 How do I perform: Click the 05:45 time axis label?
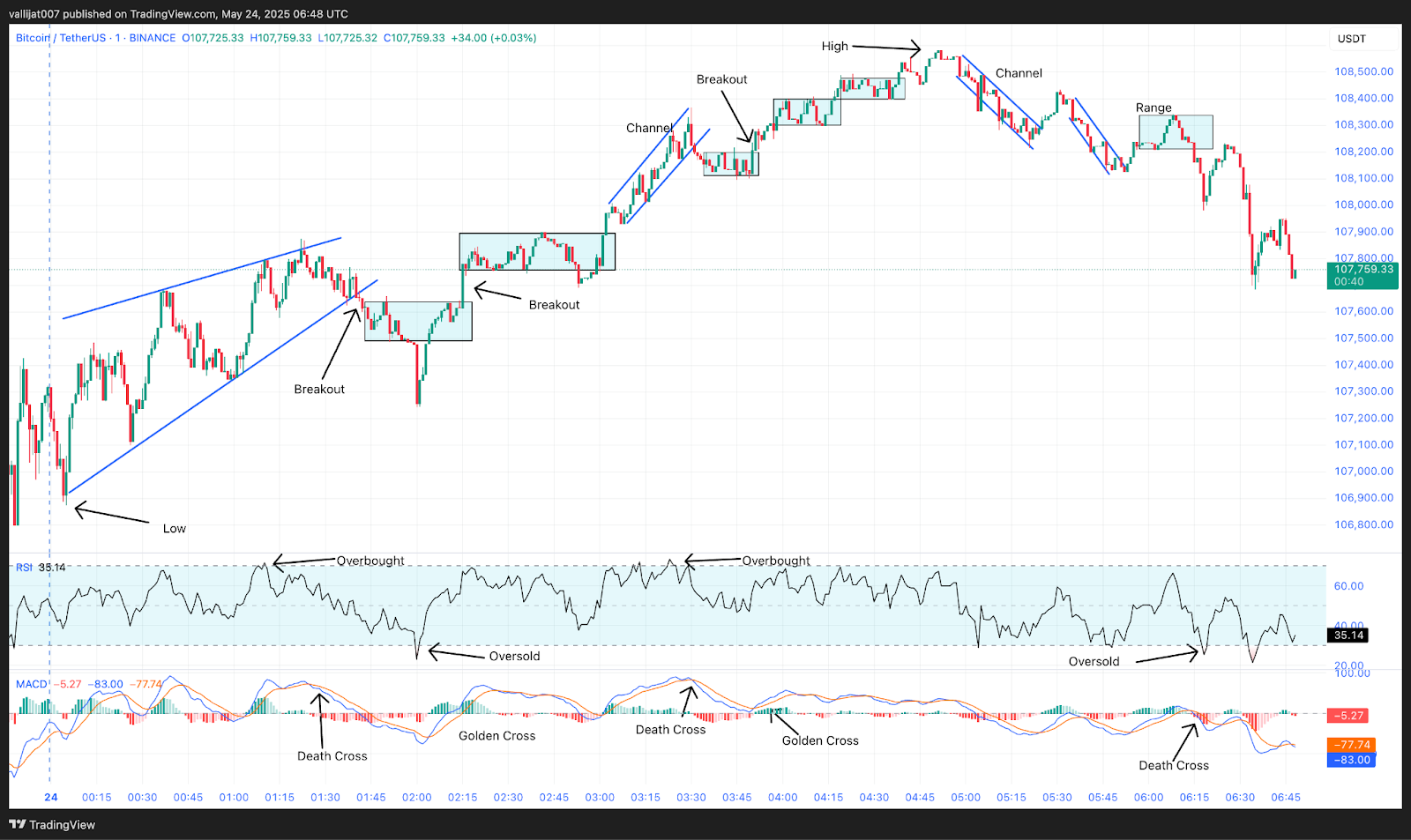1102,797
